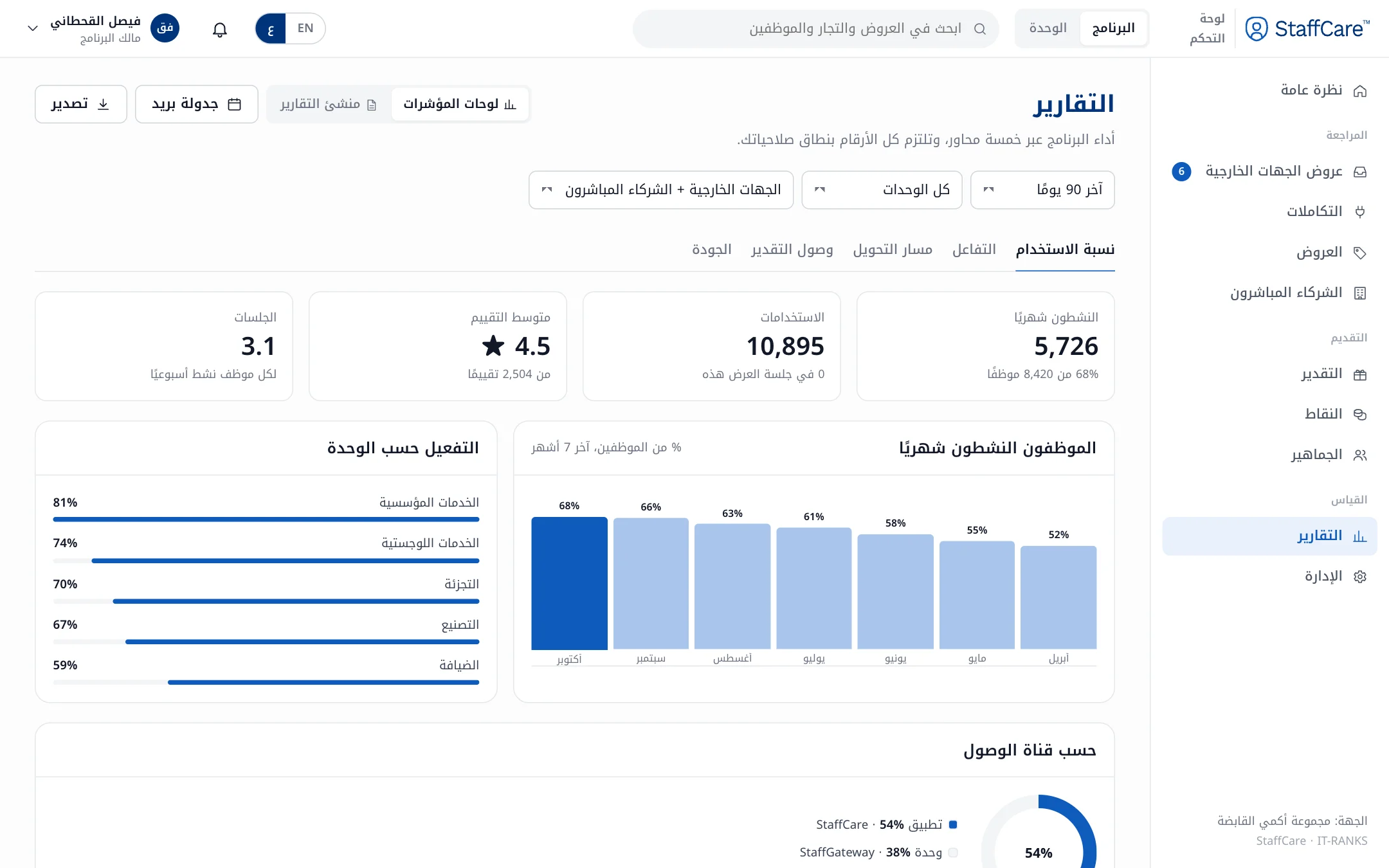Click the building icon for الشركاء المباشرون
1389x868 pixels.
click(x=1360, y=293)
